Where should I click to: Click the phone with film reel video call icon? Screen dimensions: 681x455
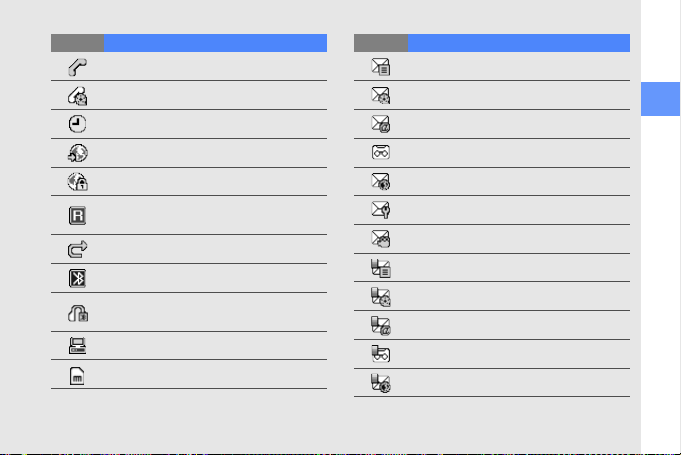pyautogui.click(x=78, y=96)
